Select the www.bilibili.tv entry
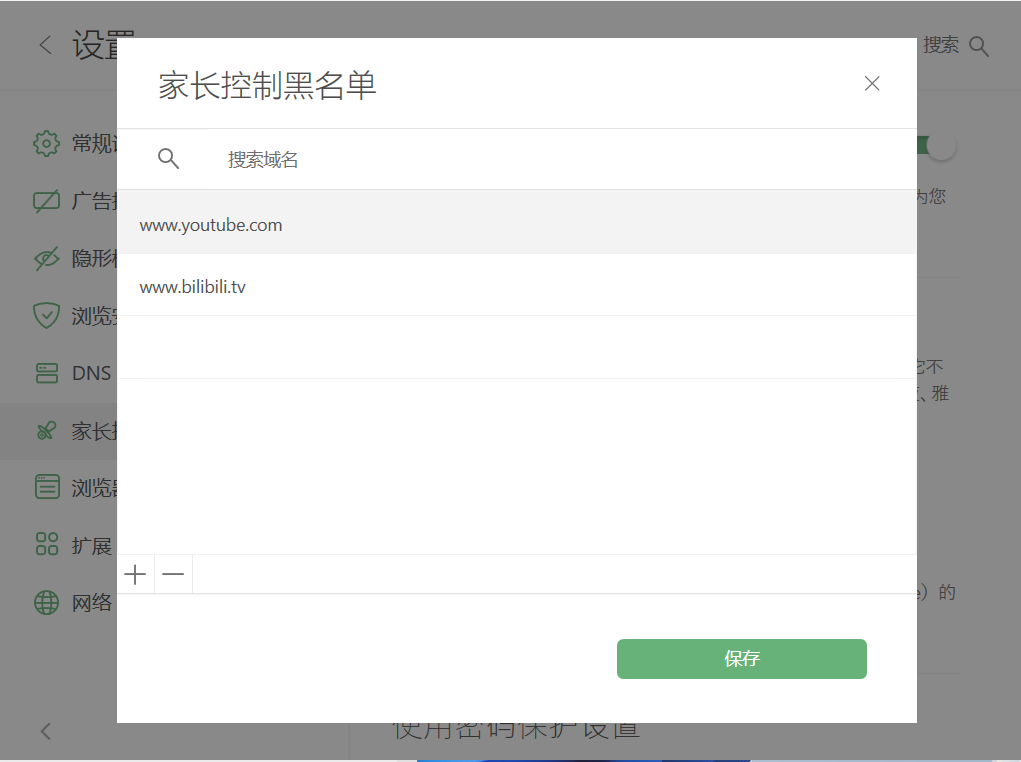 (x=516, y=285)
